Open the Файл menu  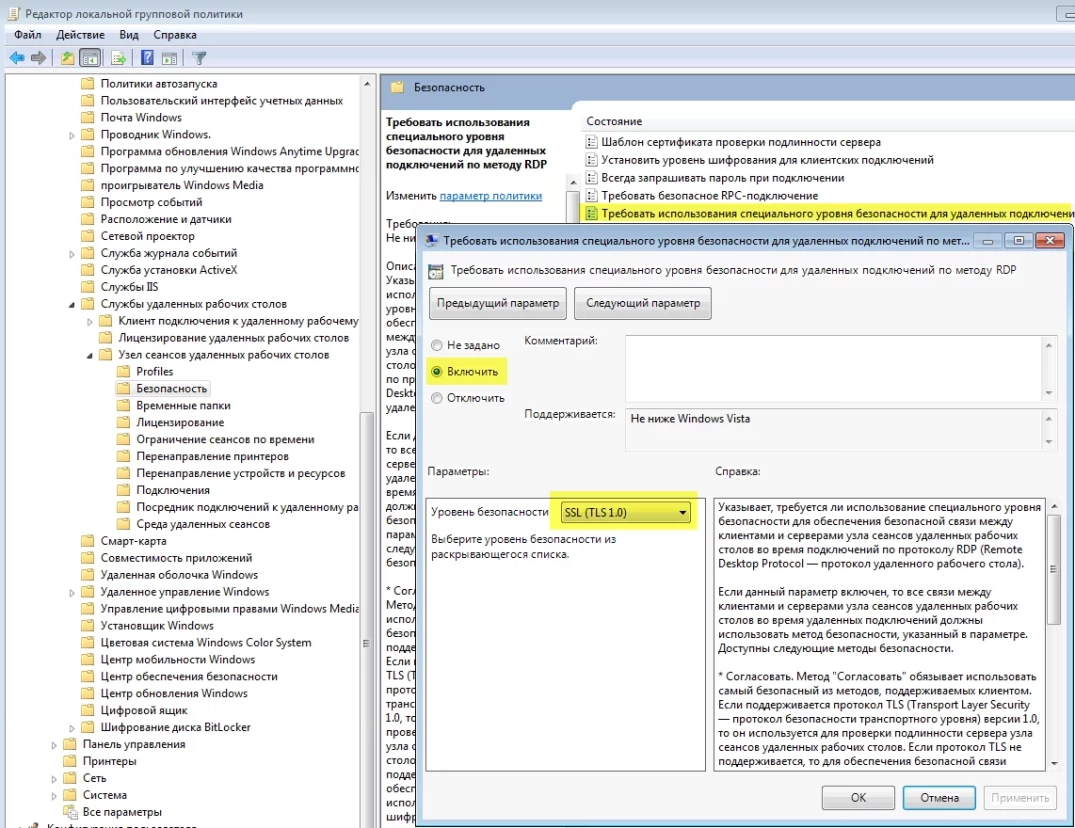pos(27,35)
